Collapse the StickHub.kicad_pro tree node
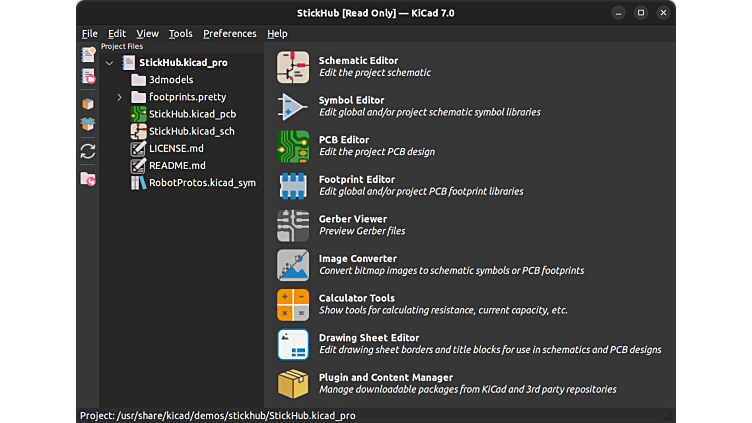This screenshot has height=423, width=752. pyautogui.click(x=109, y=63)
